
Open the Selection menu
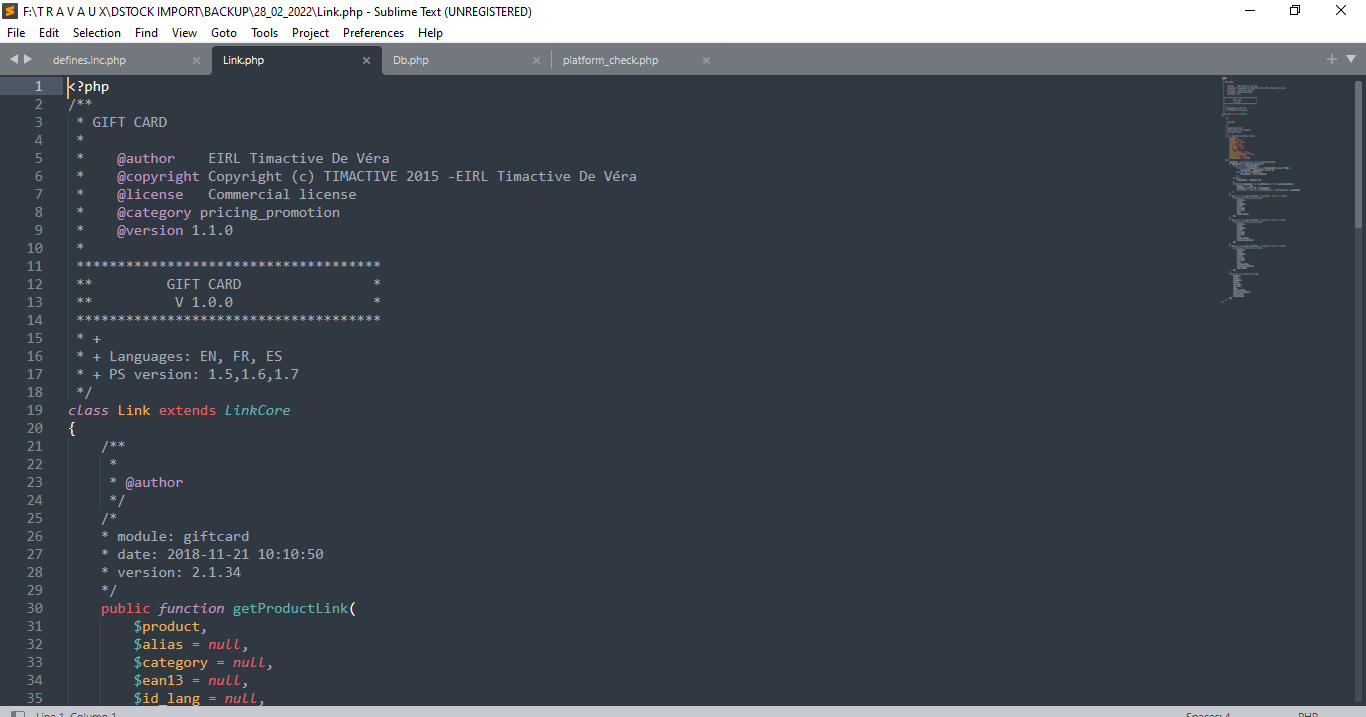coord(97,33)
